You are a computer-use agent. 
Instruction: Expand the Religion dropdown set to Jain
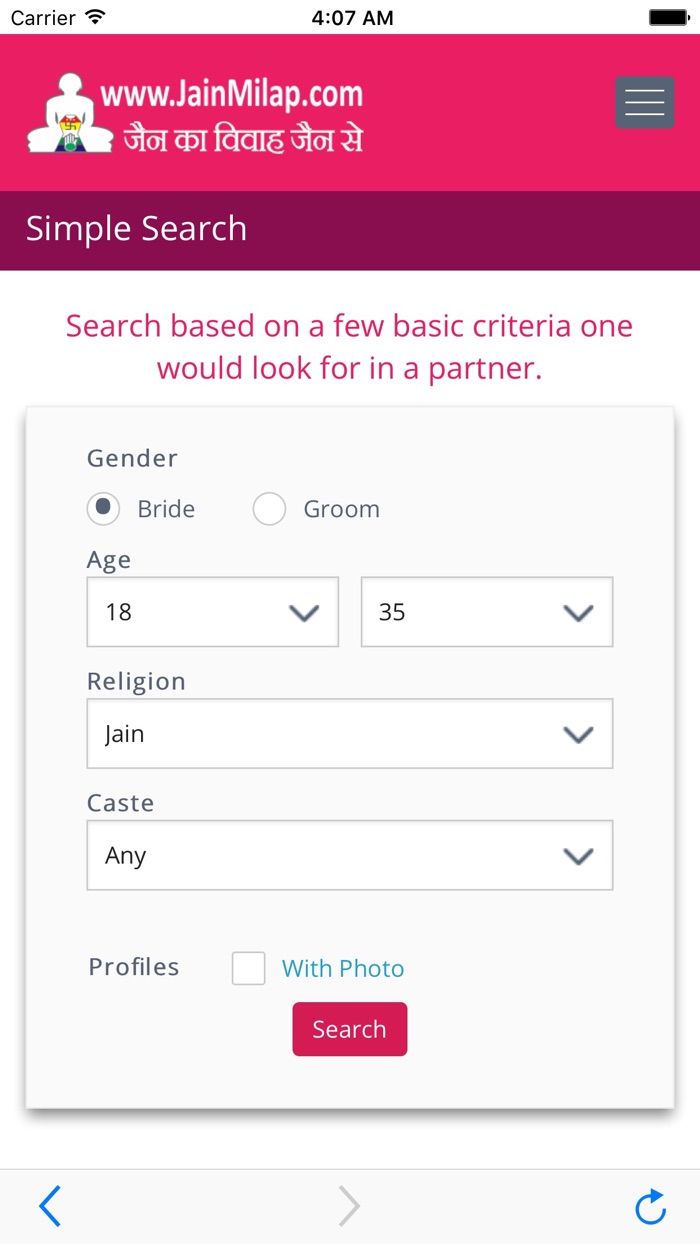tap(349, 734)
